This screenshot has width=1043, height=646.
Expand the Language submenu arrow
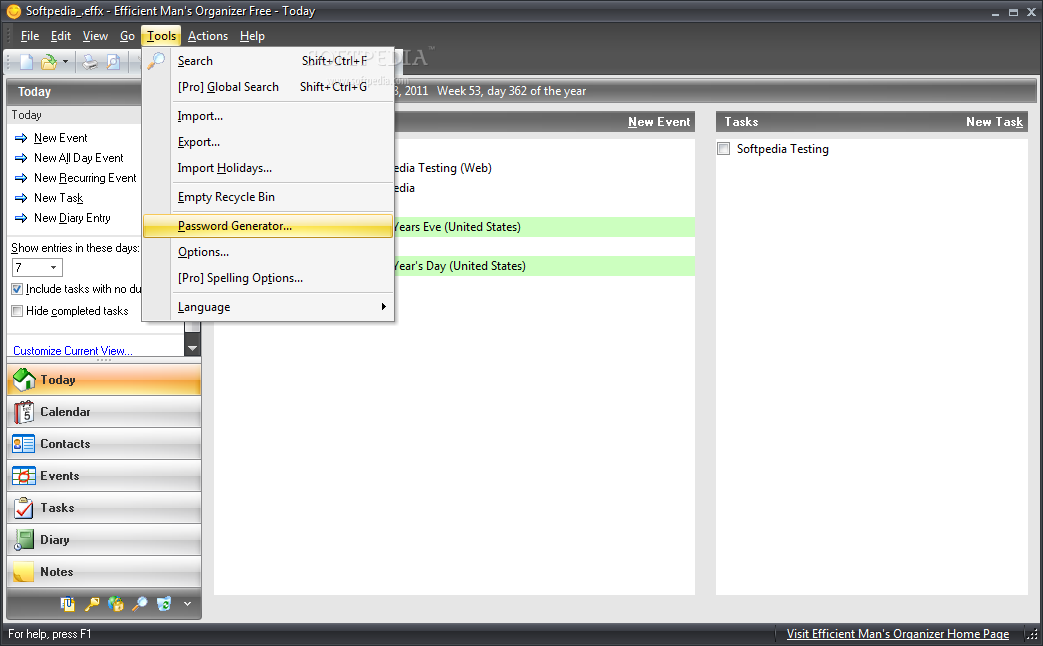tap(384, 307)
